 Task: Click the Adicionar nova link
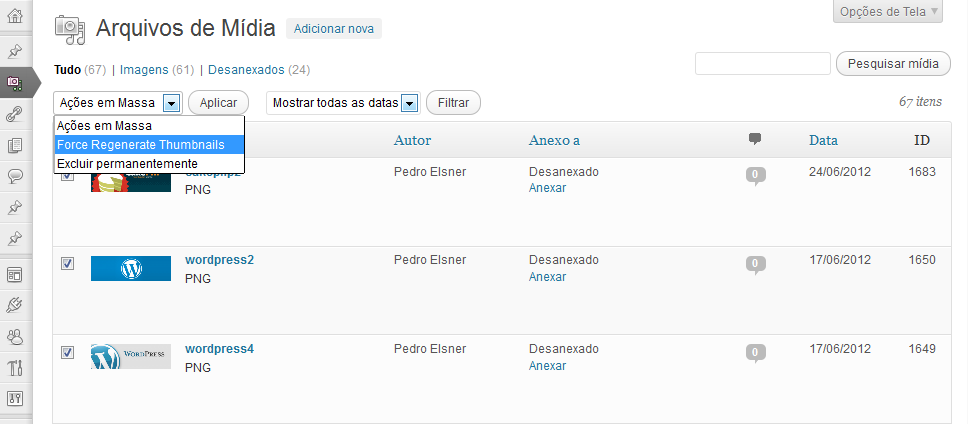click(333, 29)
